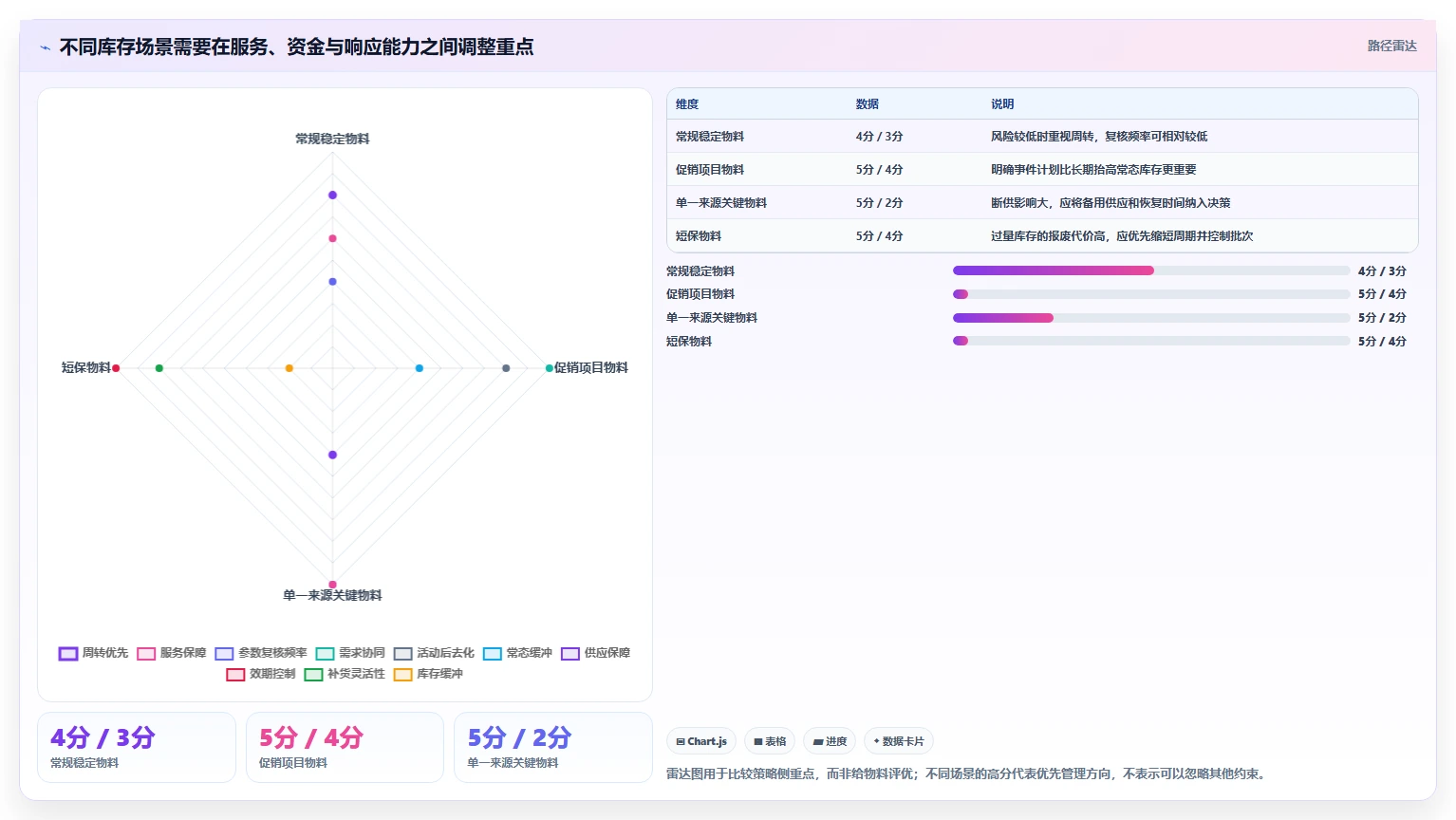Select the 促销项目物料 table row cell
Viewport: 1456px width, 820px height.
pos(710,170)
